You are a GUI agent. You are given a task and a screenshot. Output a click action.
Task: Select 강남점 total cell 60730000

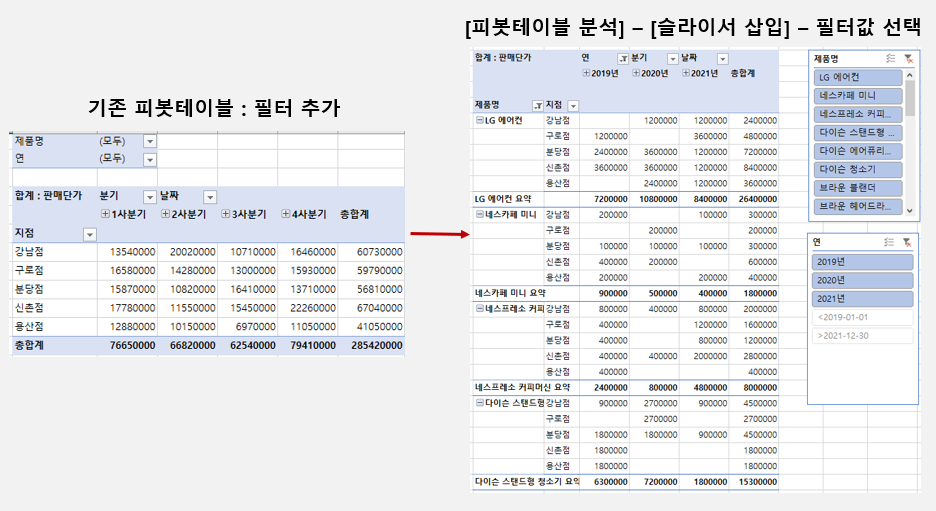tap(371, 252)
